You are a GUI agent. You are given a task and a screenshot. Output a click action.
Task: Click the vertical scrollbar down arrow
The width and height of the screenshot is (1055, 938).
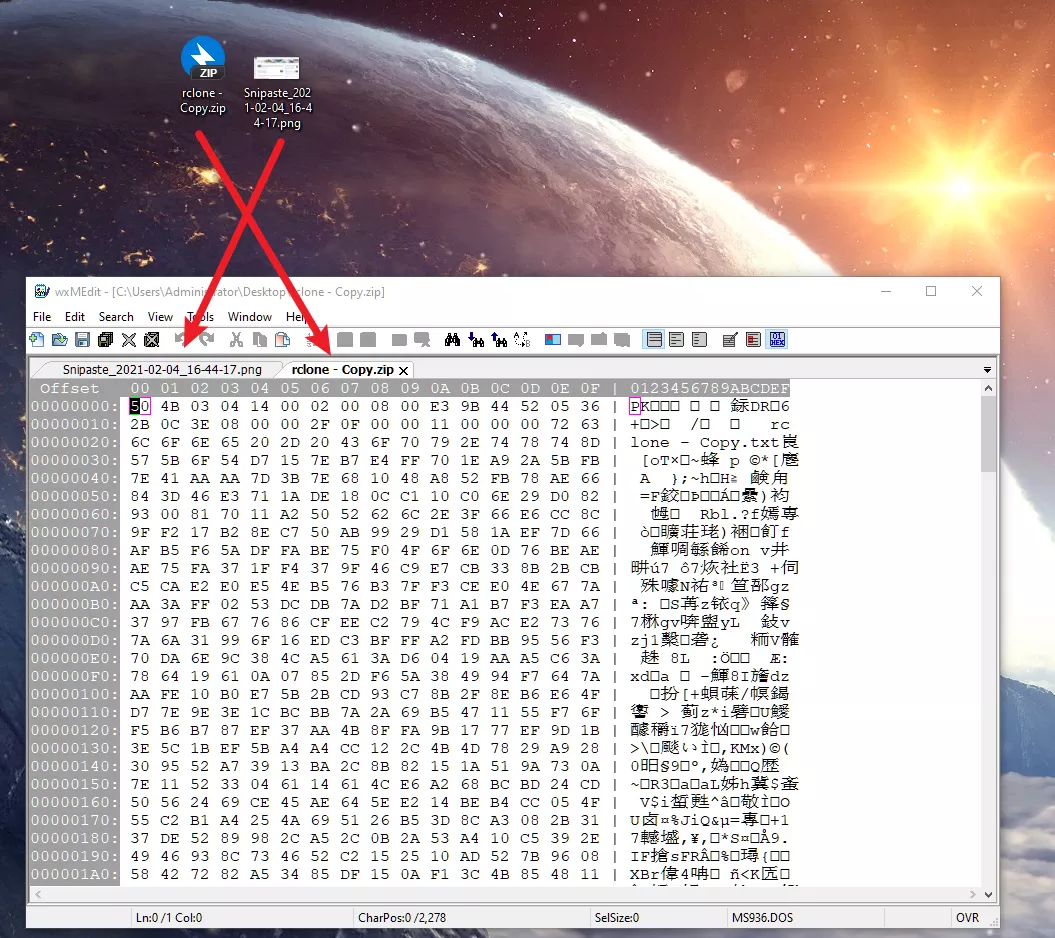coord(988,894)
